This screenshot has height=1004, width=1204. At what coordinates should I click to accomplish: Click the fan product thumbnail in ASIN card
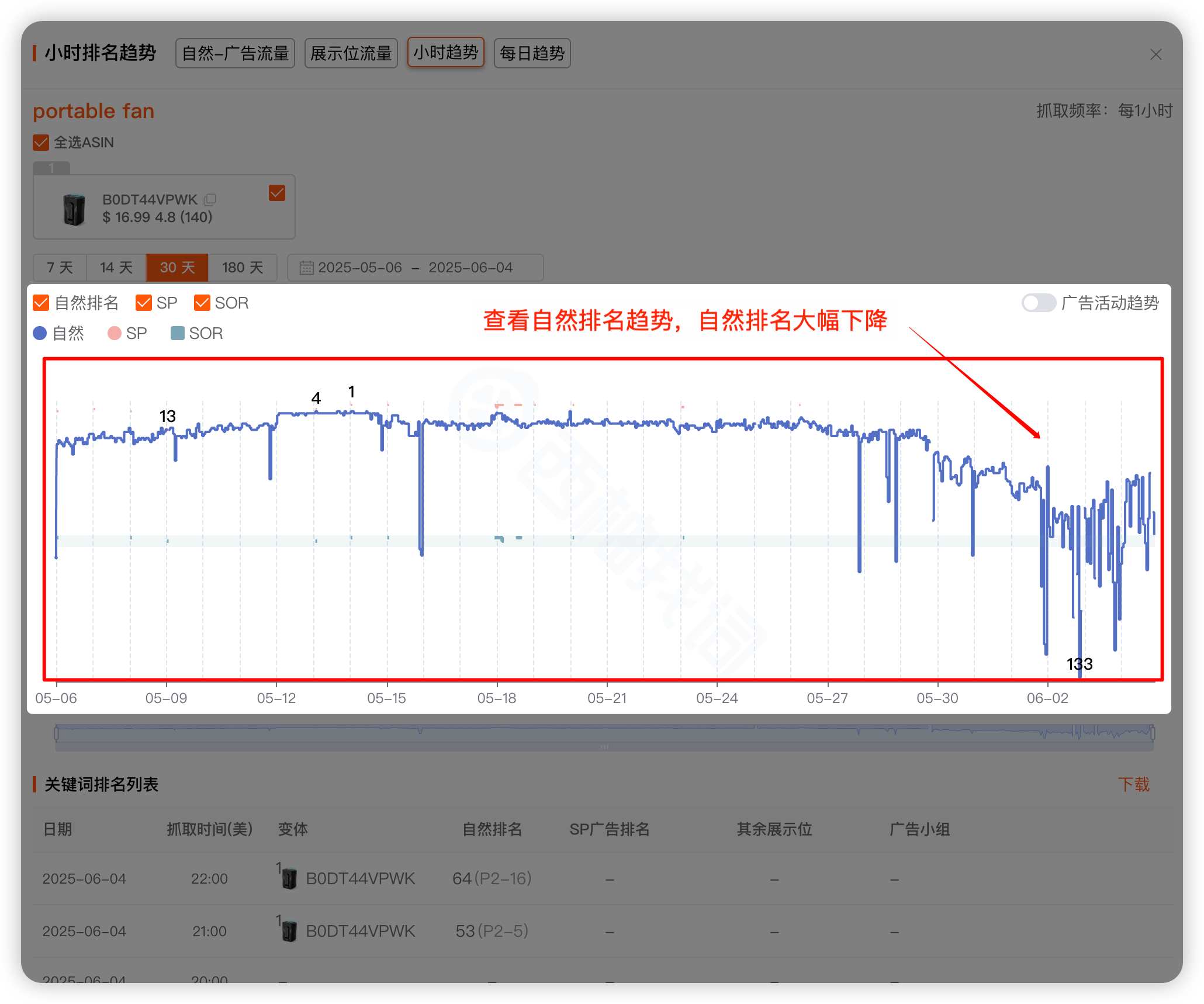[74, 209]
